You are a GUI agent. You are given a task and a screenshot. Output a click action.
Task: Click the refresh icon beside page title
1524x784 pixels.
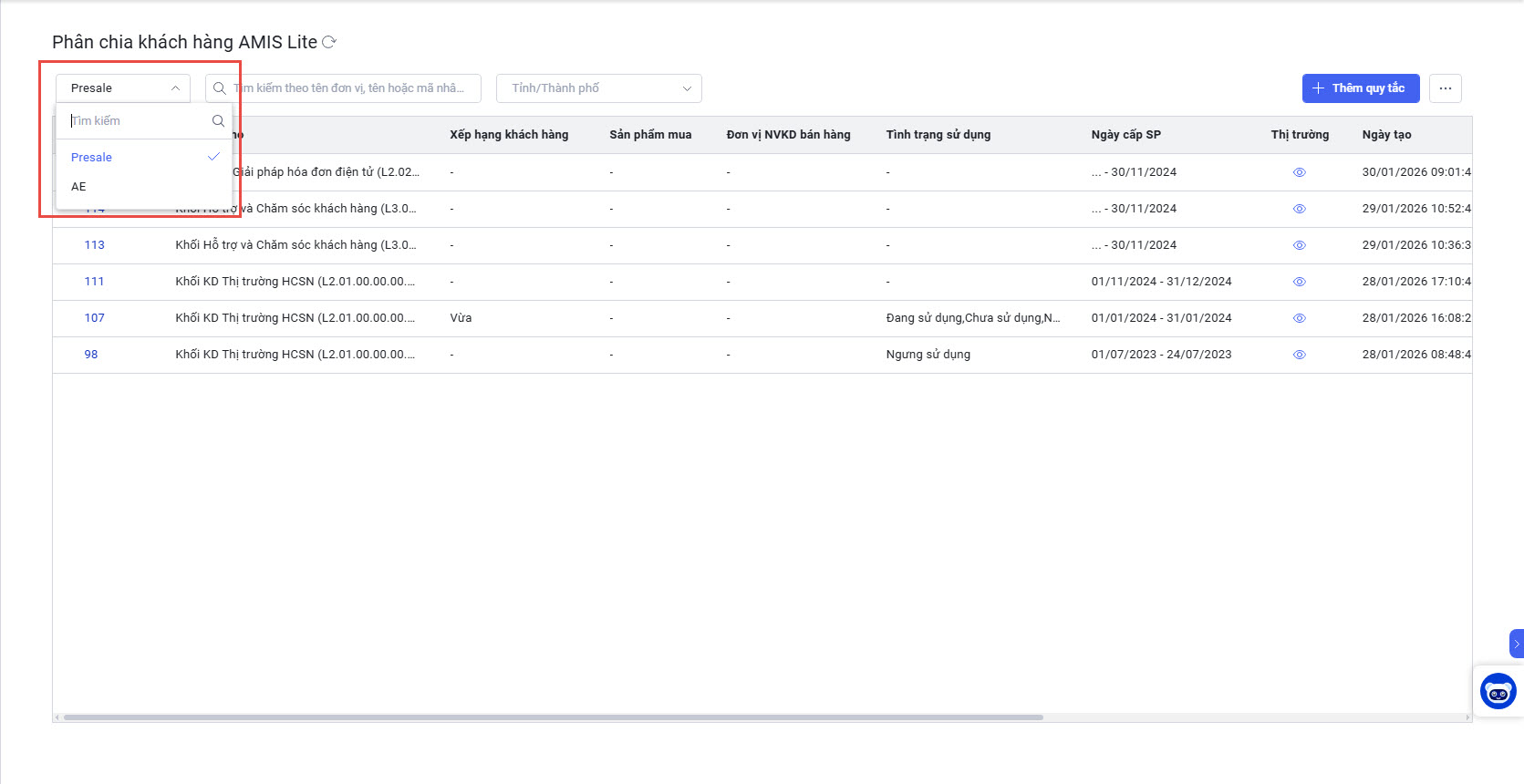coord(329,42)
